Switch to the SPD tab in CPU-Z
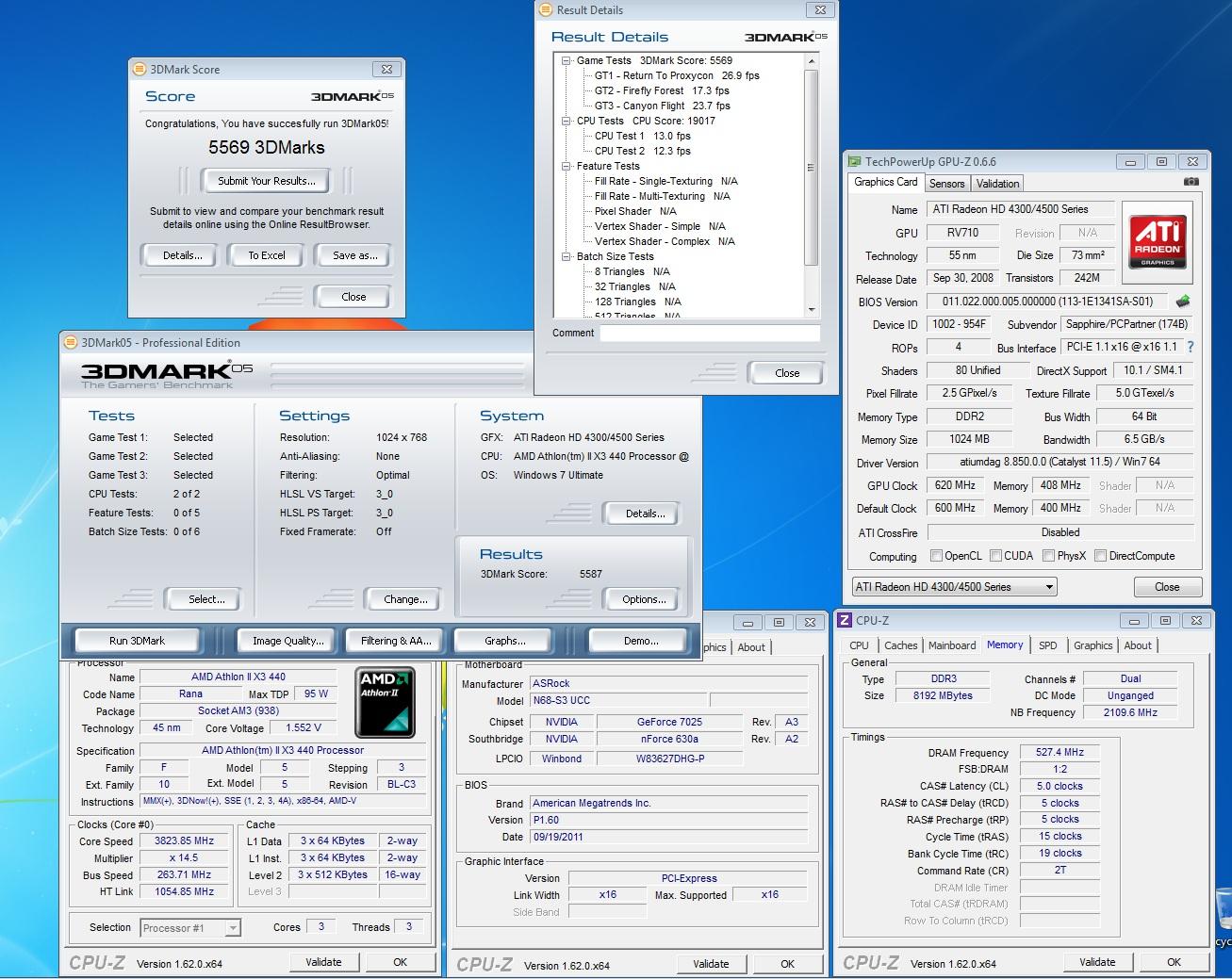 [1047, 645]
